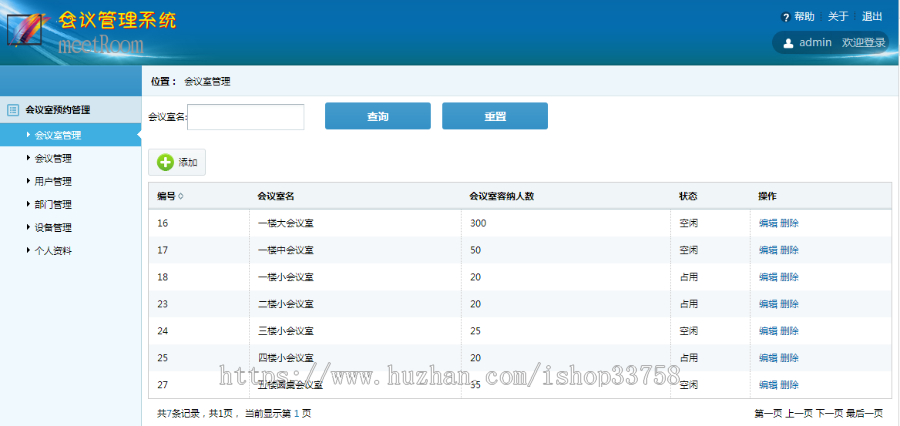Click cell 一楼中会议室
The height and width of the screenshot is (426, 900).
coord(286,250)
